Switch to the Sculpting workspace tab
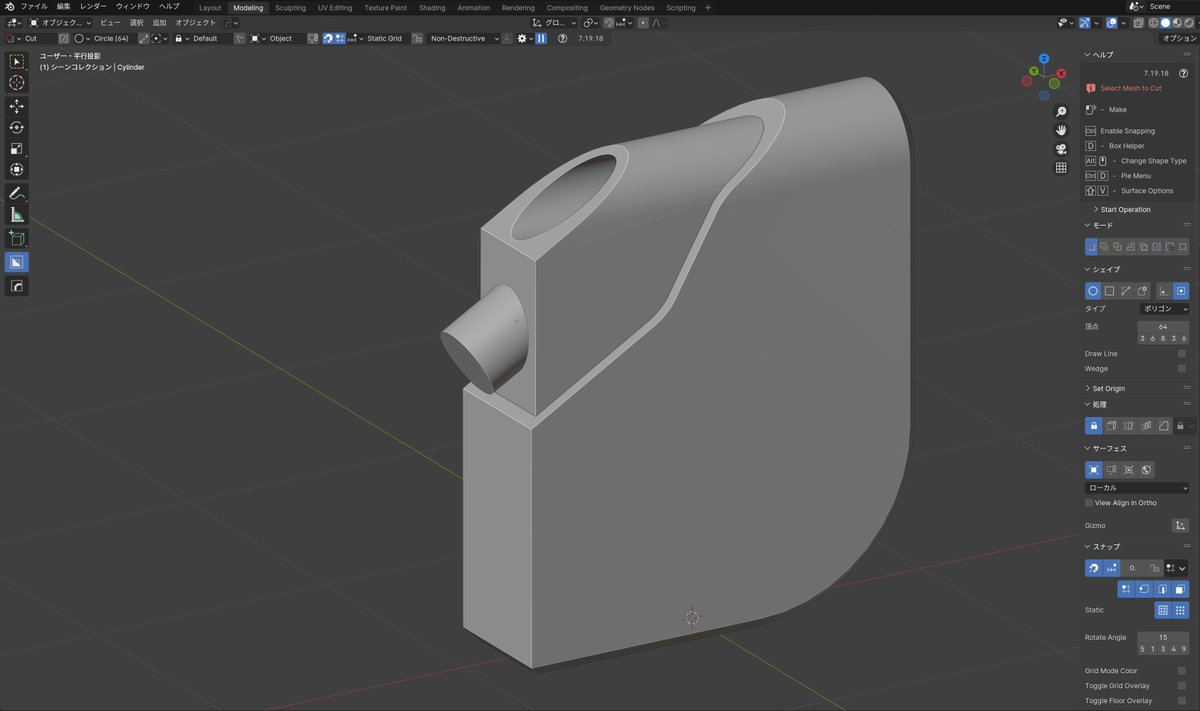 tap(290, 7)
